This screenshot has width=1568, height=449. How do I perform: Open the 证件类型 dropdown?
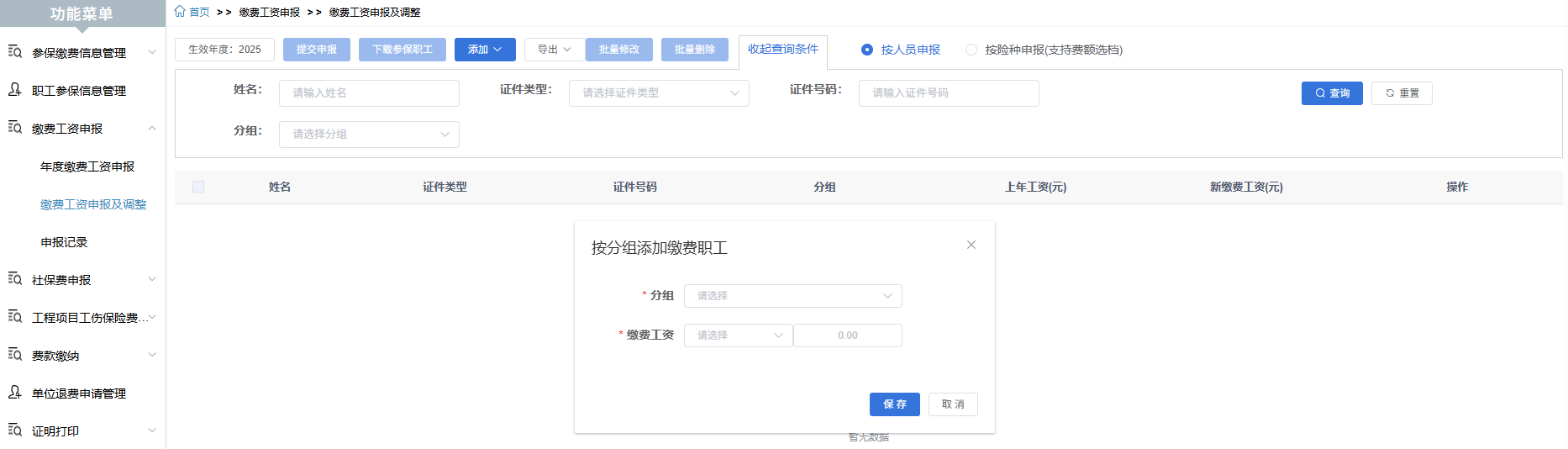(659, 93)
